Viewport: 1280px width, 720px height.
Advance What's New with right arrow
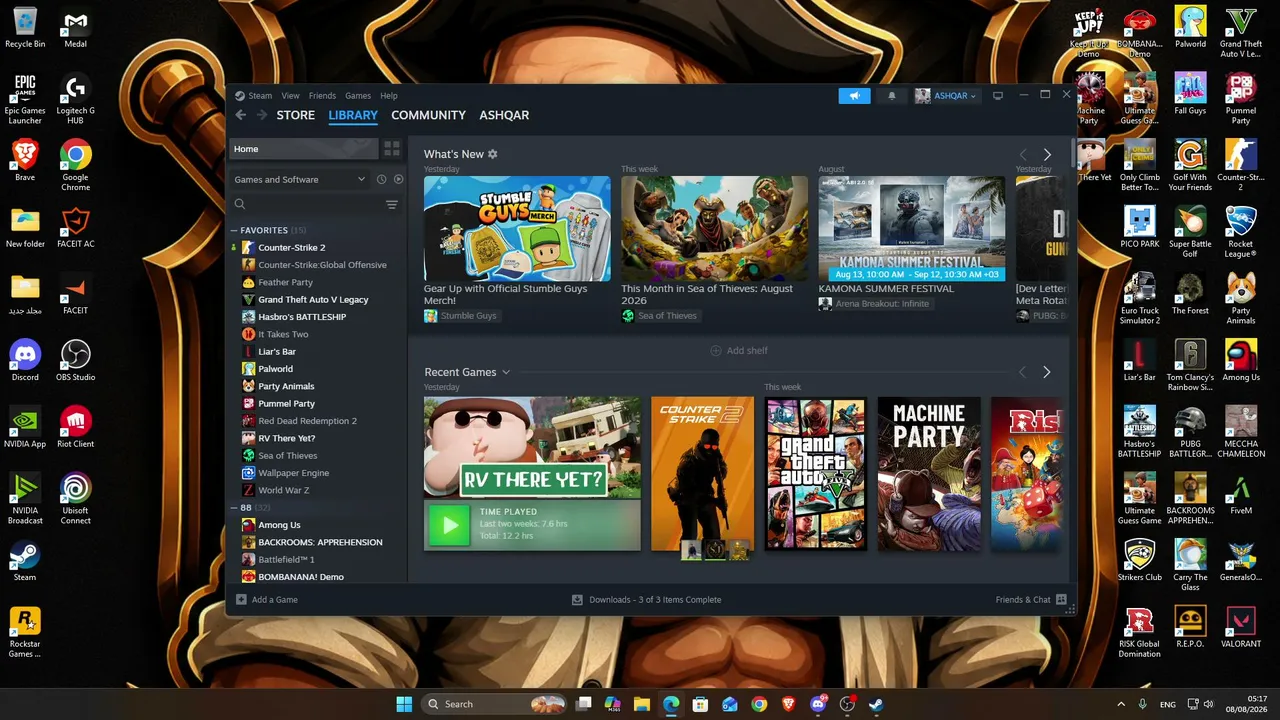(x=1047, y=155)
